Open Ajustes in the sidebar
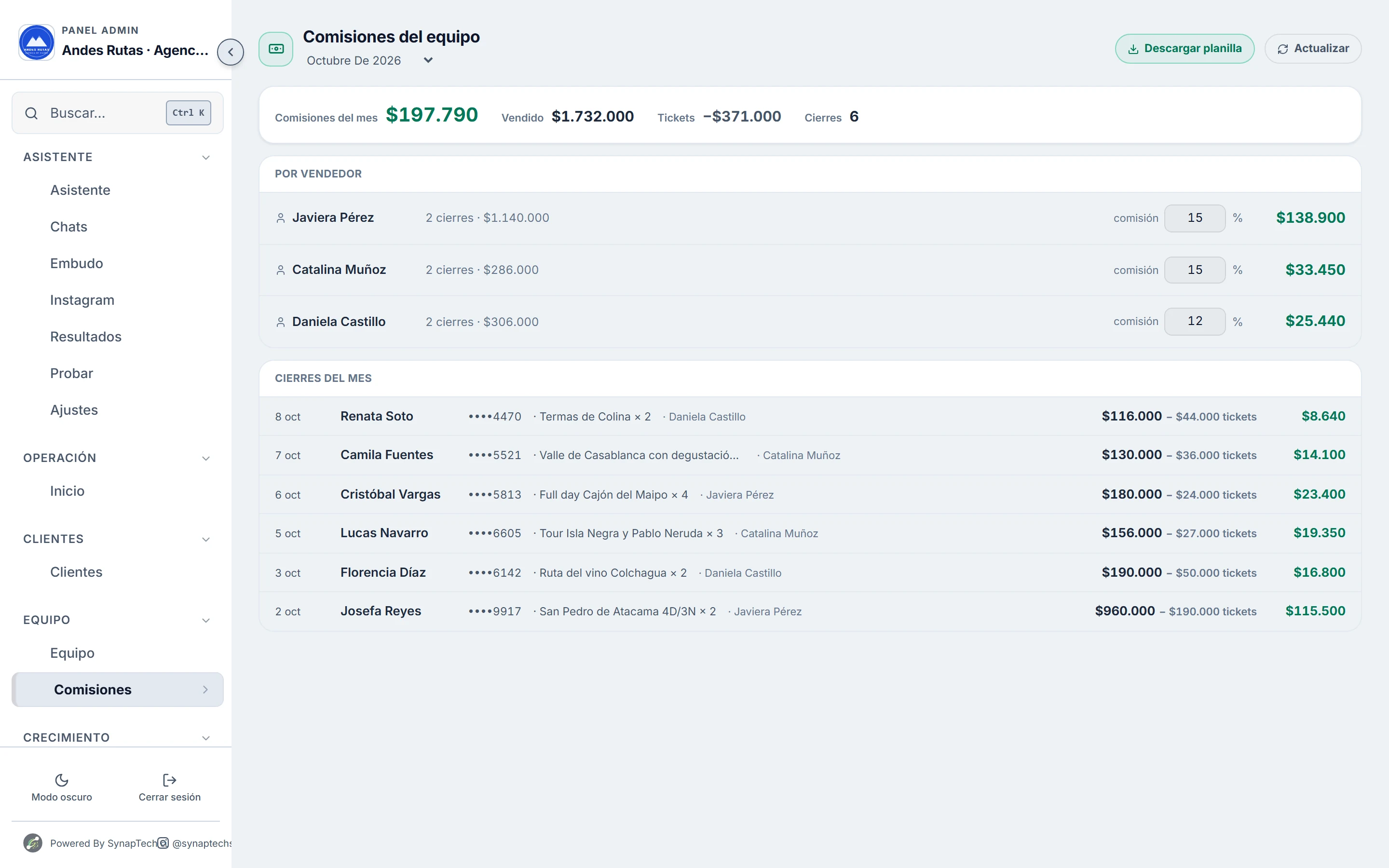Image resolution: width=1389 pixels, height=868 pixels. tap(117, 410)
